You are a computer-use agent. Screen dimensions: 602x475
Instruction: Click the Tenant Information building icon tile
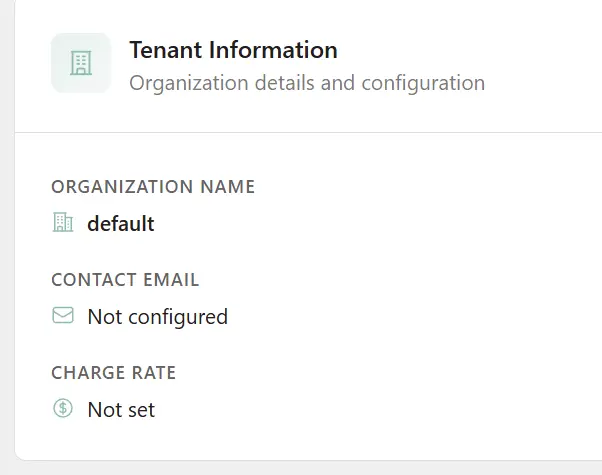pos(80,64)
